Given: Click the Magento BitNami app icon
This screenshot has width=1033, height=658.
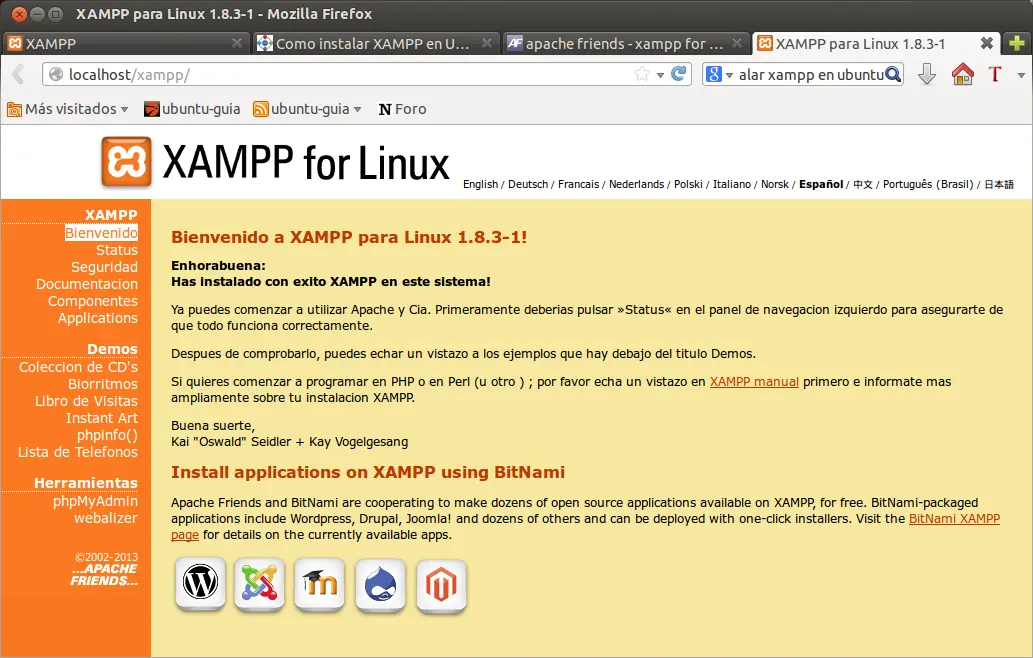Looking at the screenshot, I should pos(441,586).
